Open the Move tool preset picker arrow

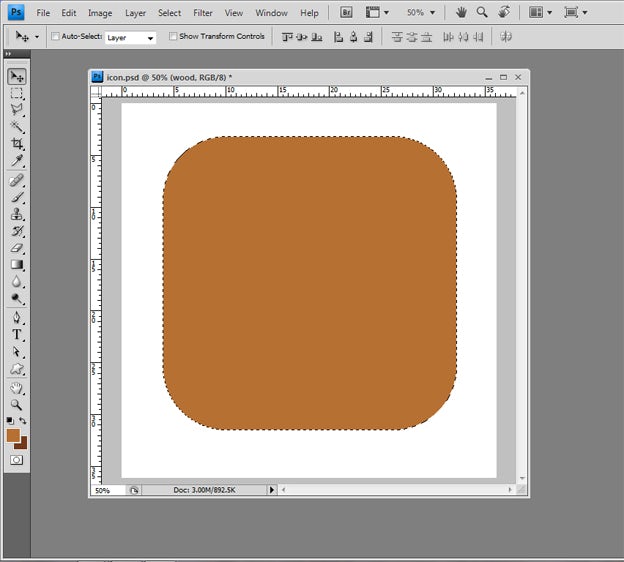37,37
